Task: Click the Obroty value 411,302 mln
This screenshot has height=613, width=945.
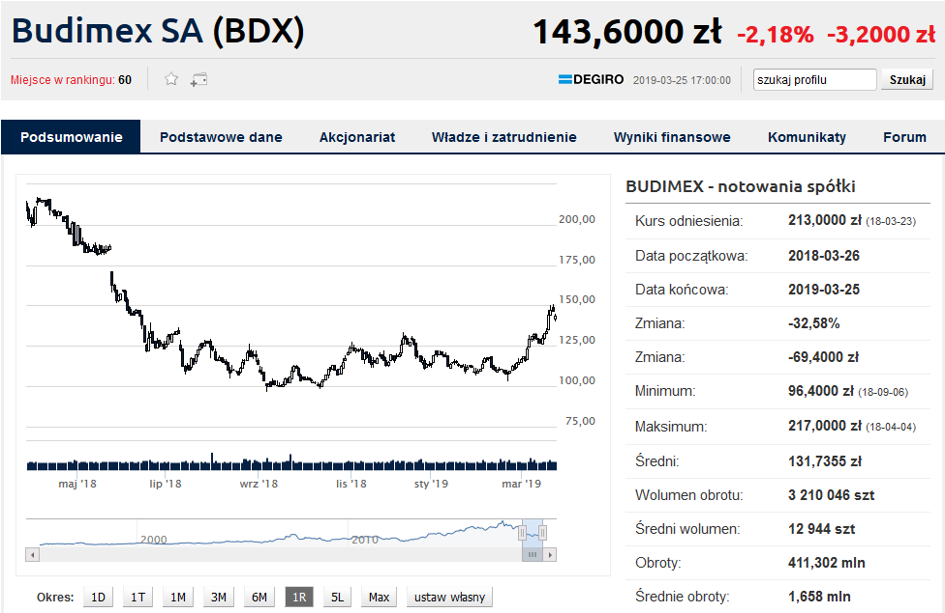Action: click(x=826, y=562)
